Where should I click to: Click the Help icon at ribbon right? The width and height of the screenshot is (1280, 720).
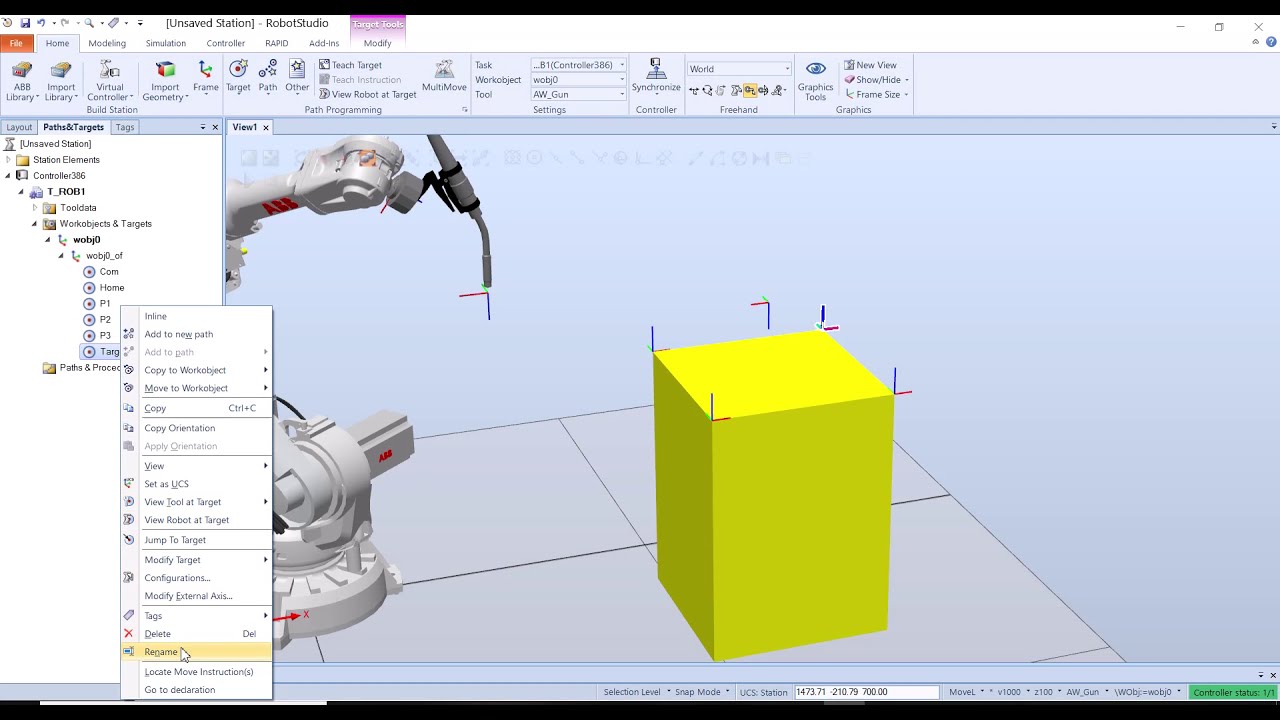point(1272,42)
